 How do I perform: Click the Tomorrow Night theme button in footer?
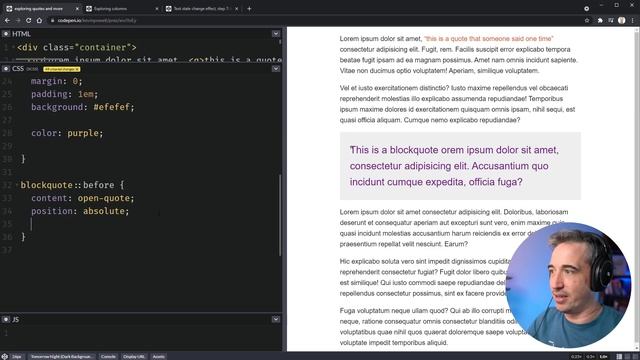pos(62,356)
